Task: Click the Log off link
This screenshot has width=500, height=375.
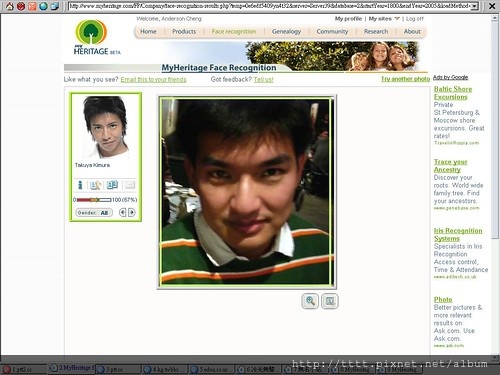Action: click(415, 19)
